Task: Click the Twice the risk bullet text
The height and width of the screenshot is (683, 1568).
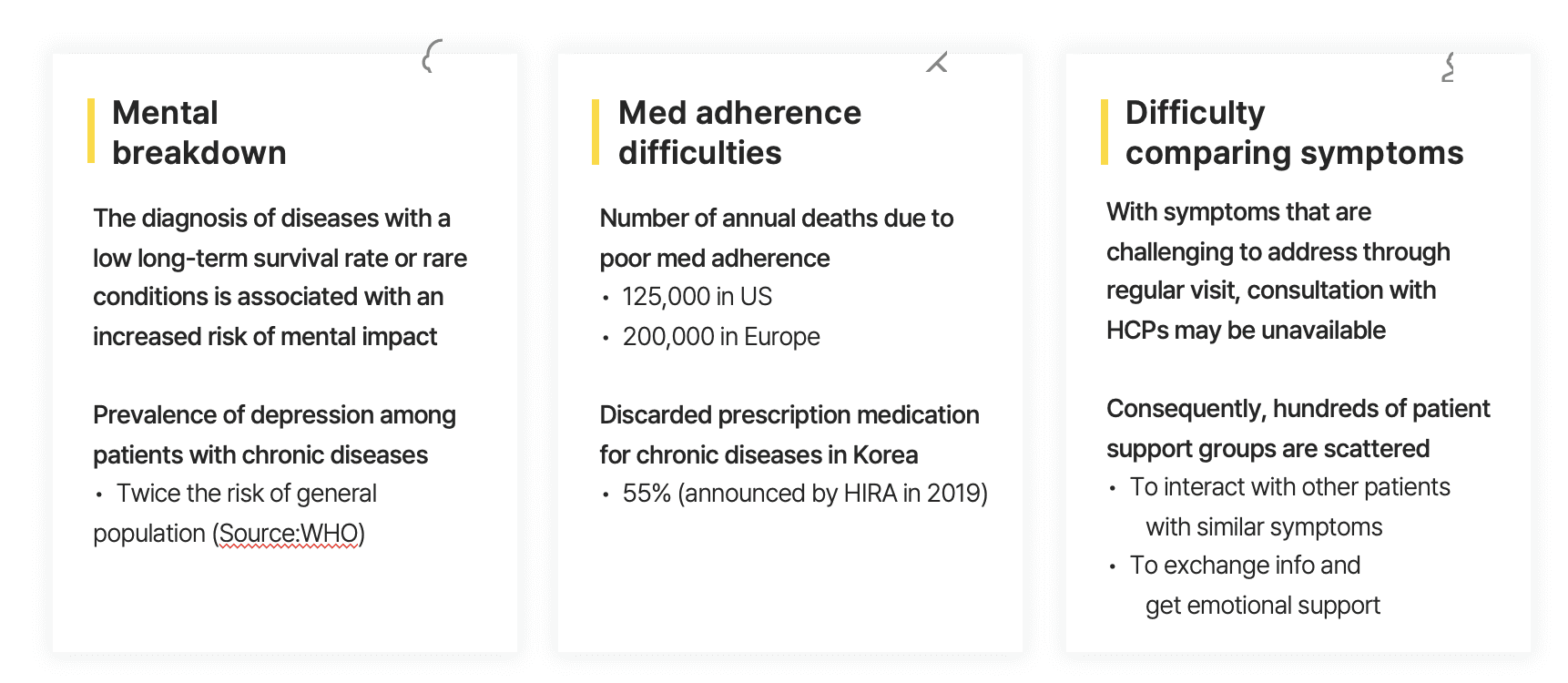Action: point(246,494)
